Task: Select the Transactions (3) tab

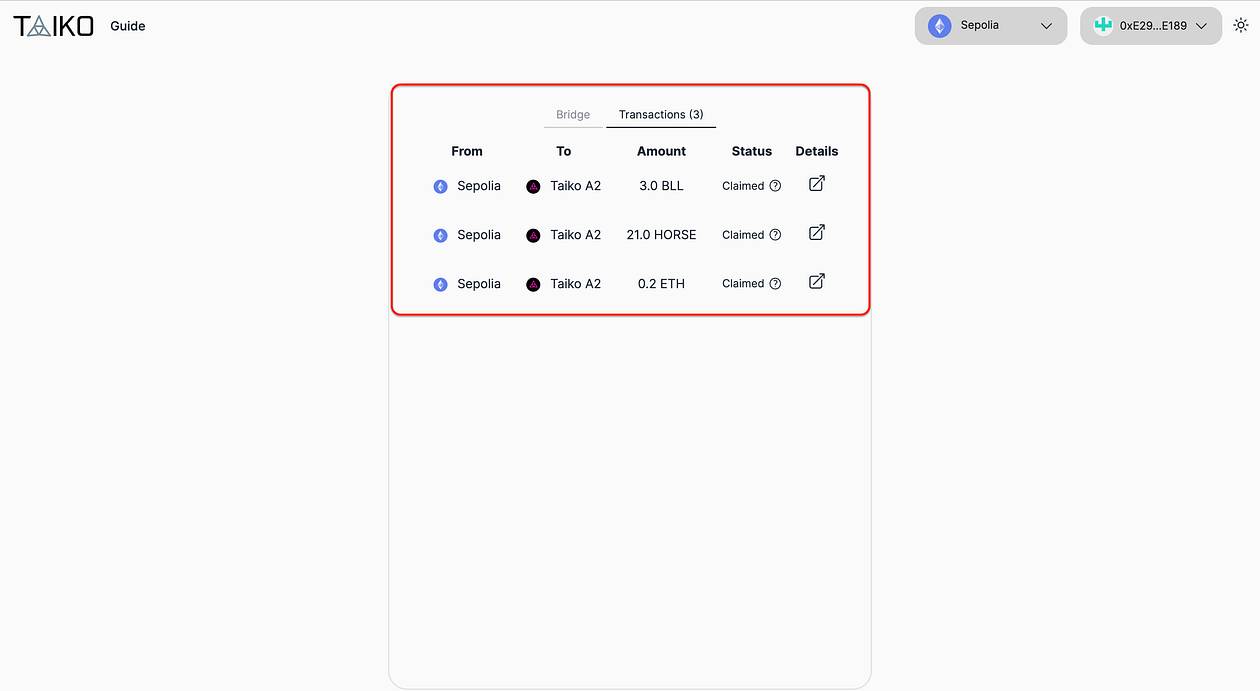Action: coord(661,115)
